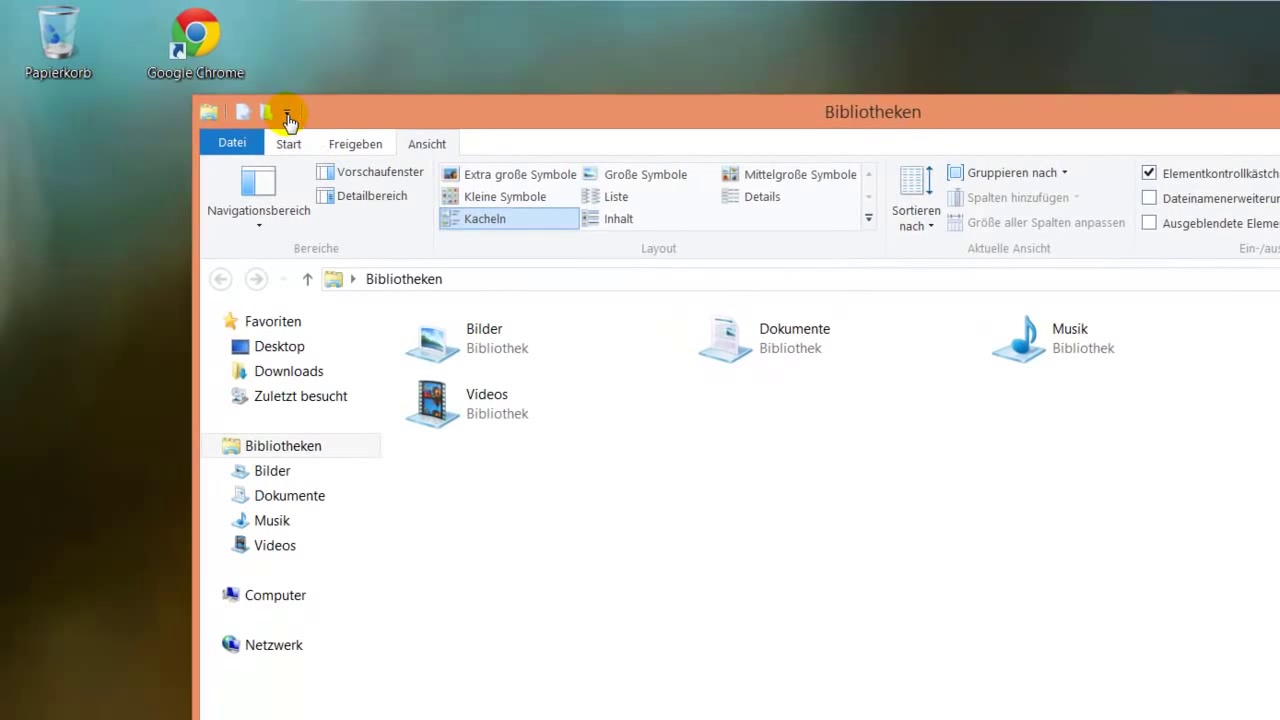Screen dimensions: 1280x720
Task: Open the quick access toolbar dropdown
Action: tap(287, 113)
